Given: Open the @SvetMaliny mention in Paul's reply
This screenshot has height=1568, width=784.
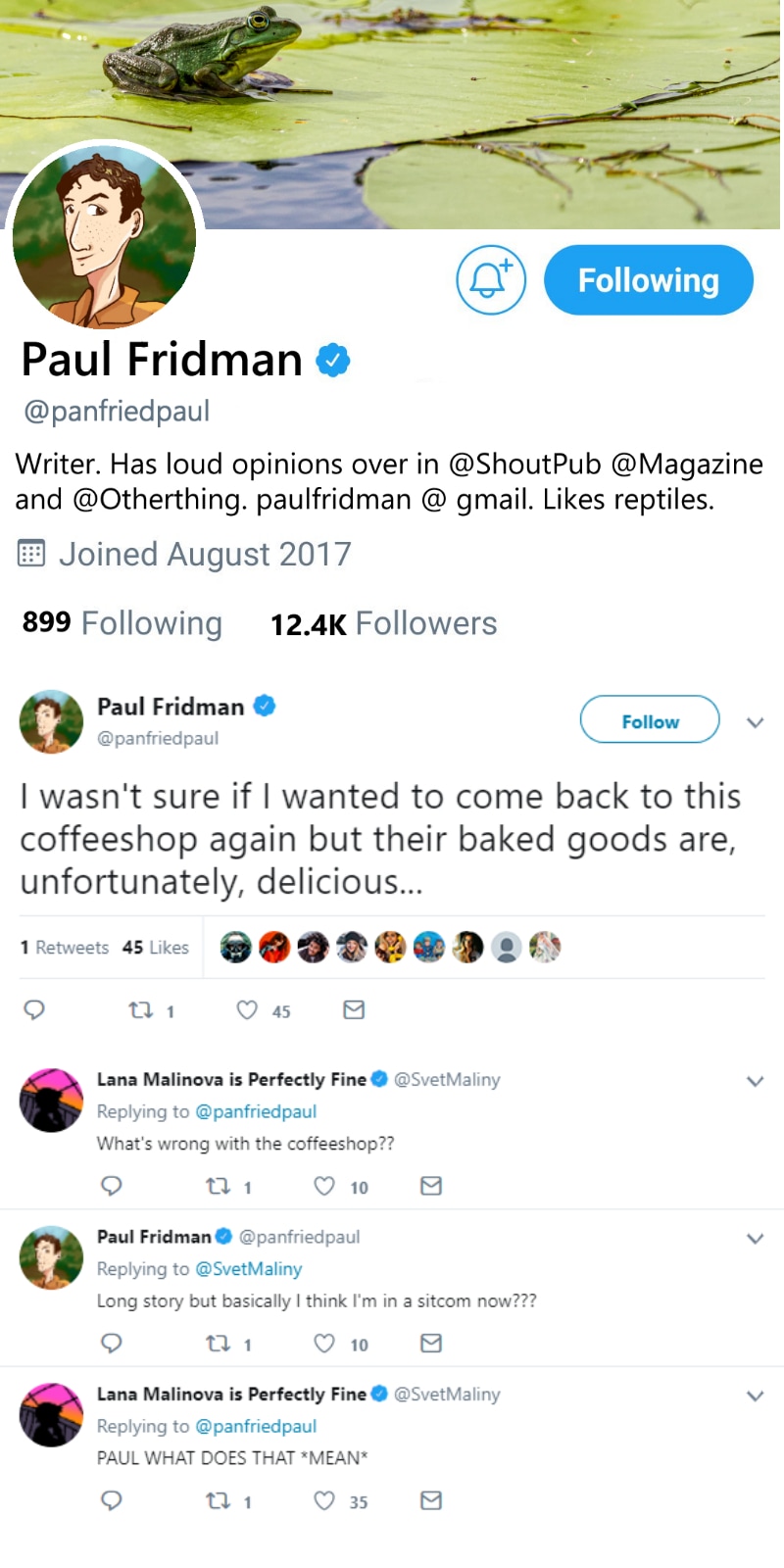Looking at the screenshot, I should 249,1268.
